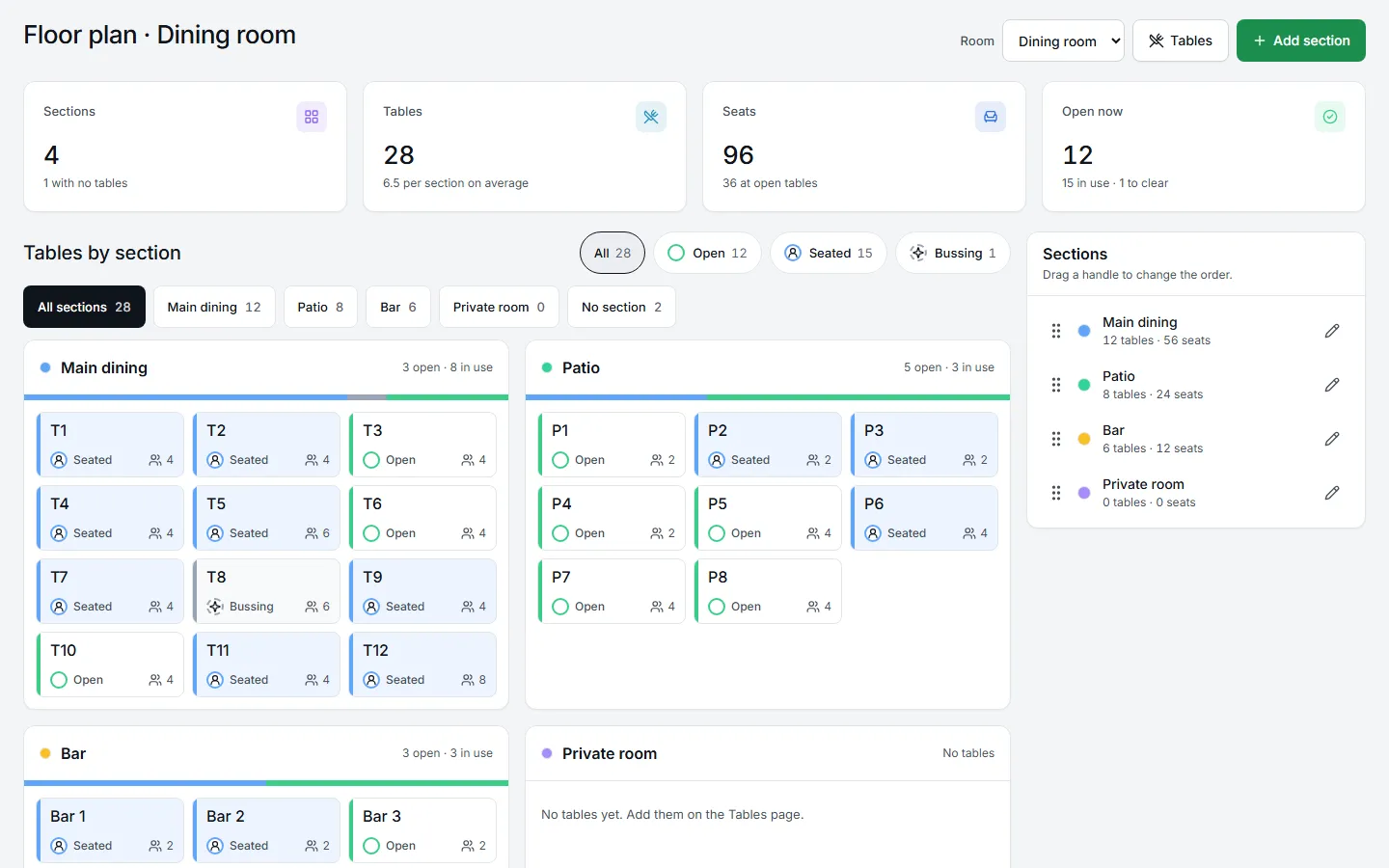Show all 28 tables status filter
This screenshot has width=1389, height=868.
click(613, 253)
